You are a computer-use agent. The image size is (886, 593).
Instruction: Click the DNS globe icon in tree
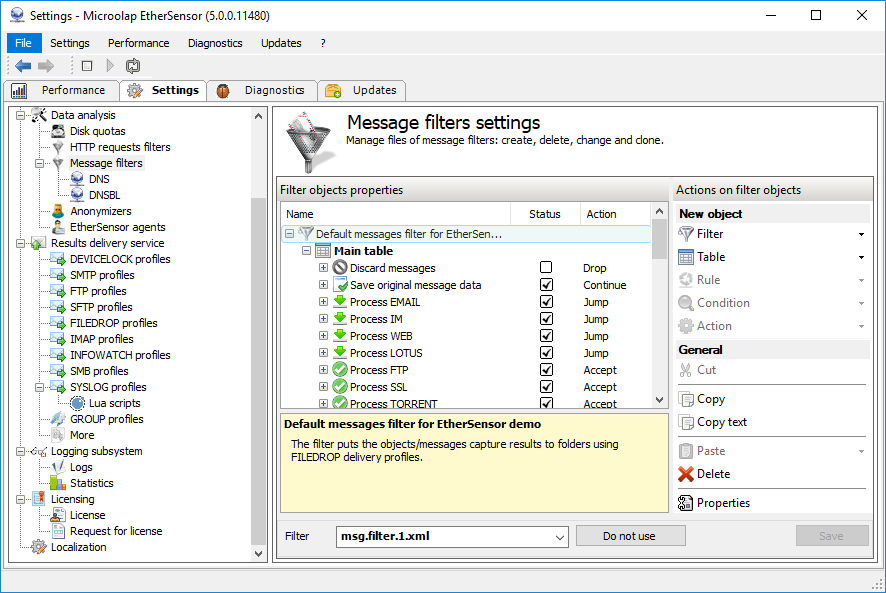(77, 179)
